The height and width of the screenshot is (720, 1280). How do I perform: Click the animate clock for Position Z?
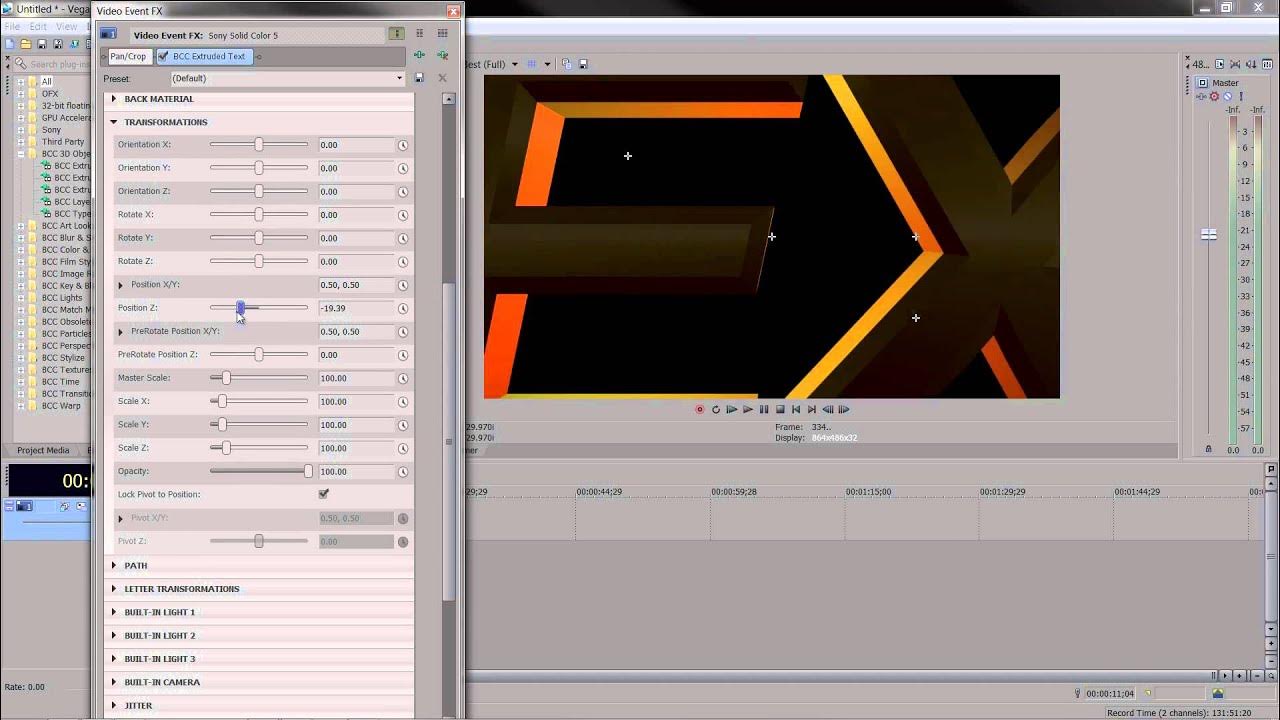coord(403,308)
